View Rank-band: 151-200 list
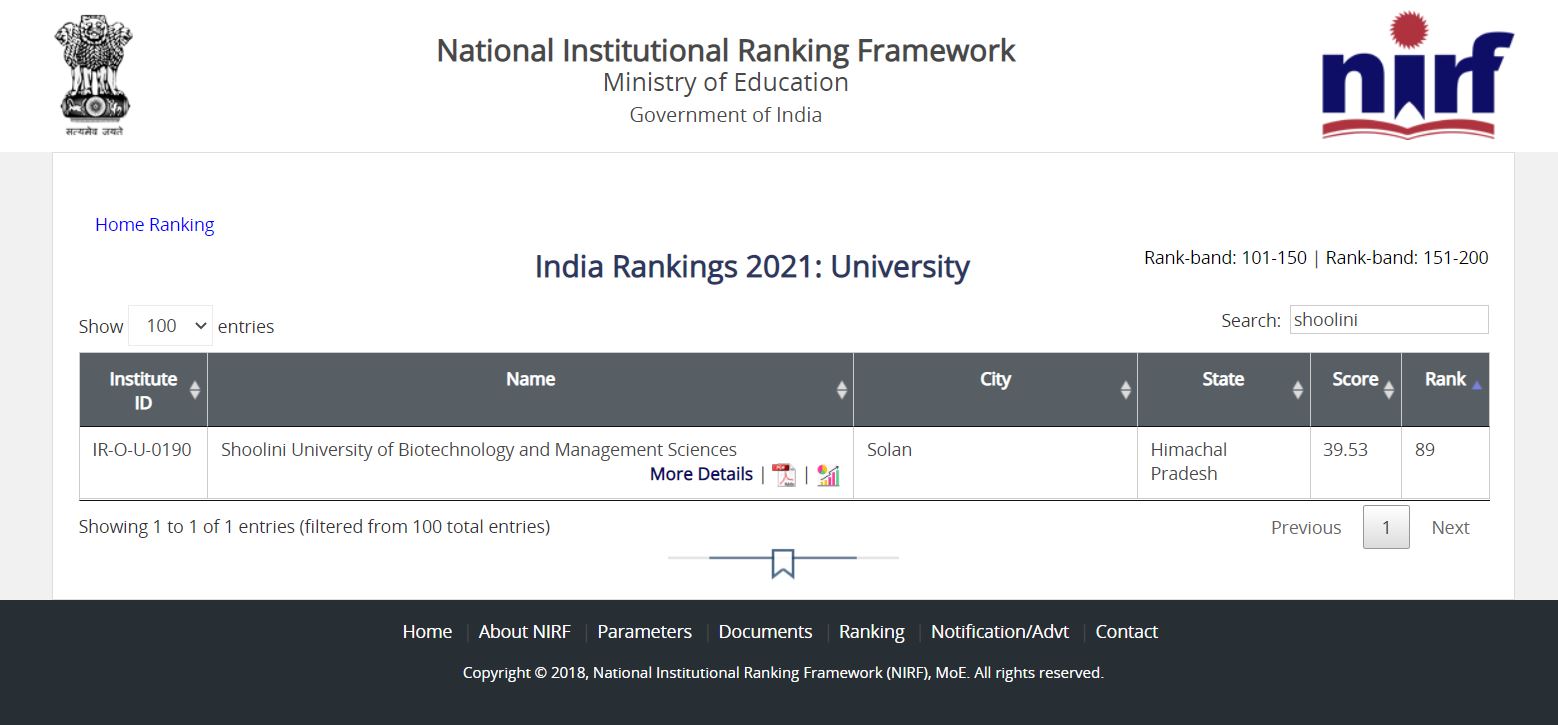 (1407, 258)
